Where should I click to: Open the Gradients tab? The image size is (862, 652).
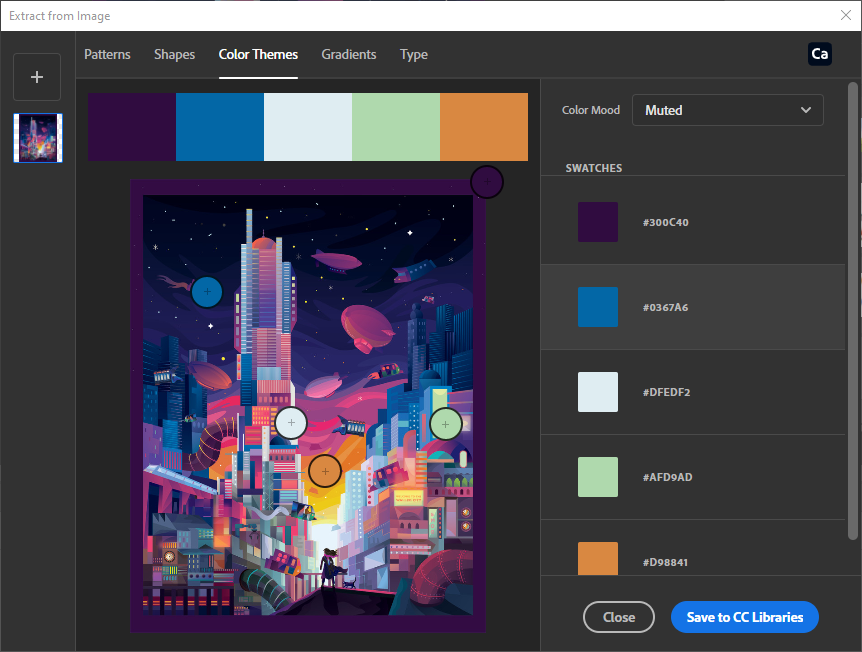click(x=349, y=54)
